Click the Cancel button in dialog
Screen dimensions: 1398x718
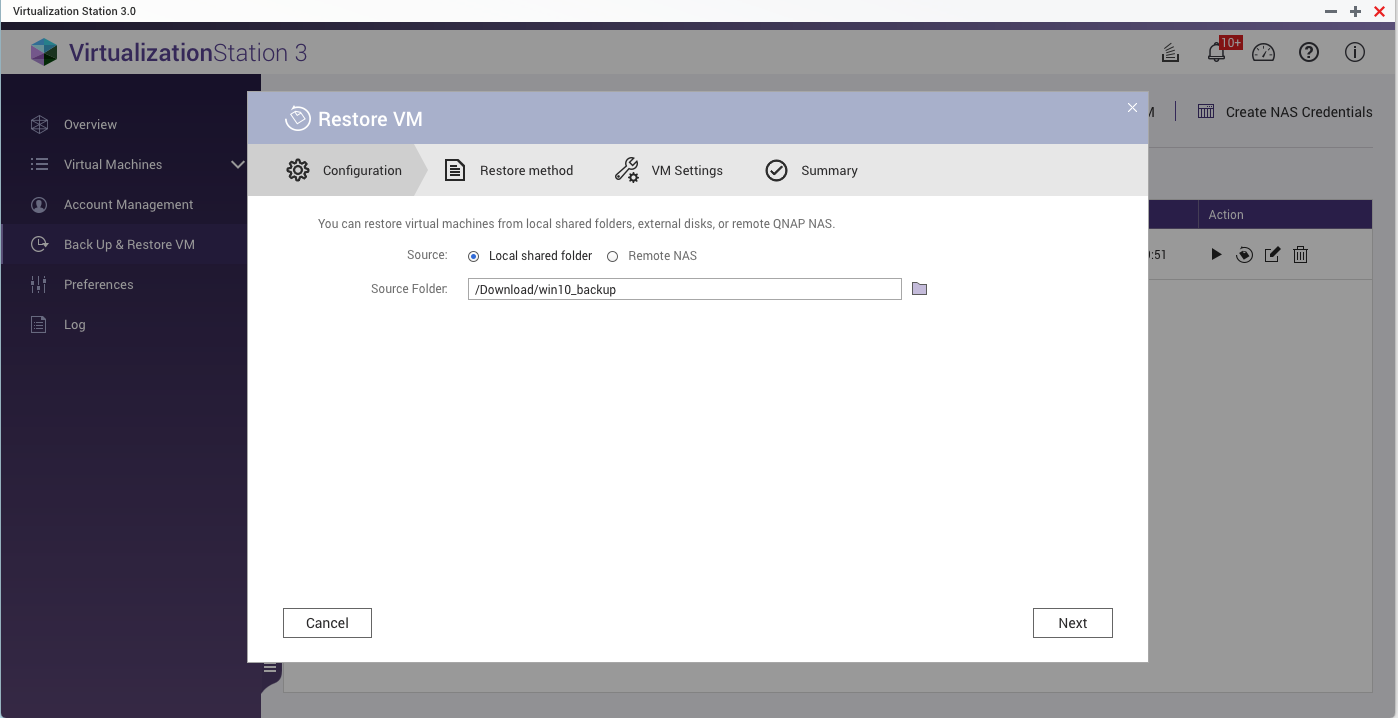[327, 623]
